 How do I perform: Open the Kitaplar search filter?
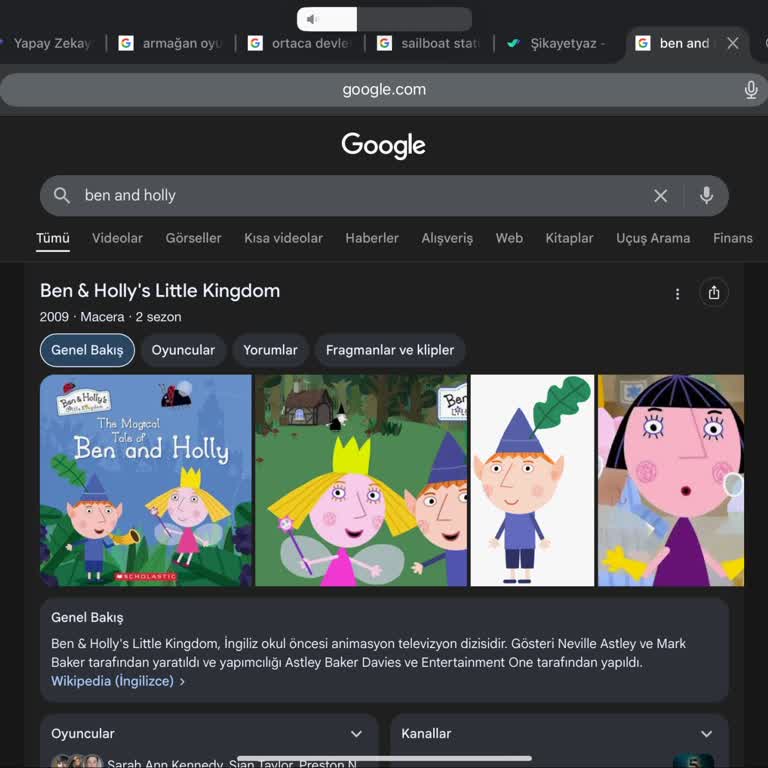tap(569, 239)
